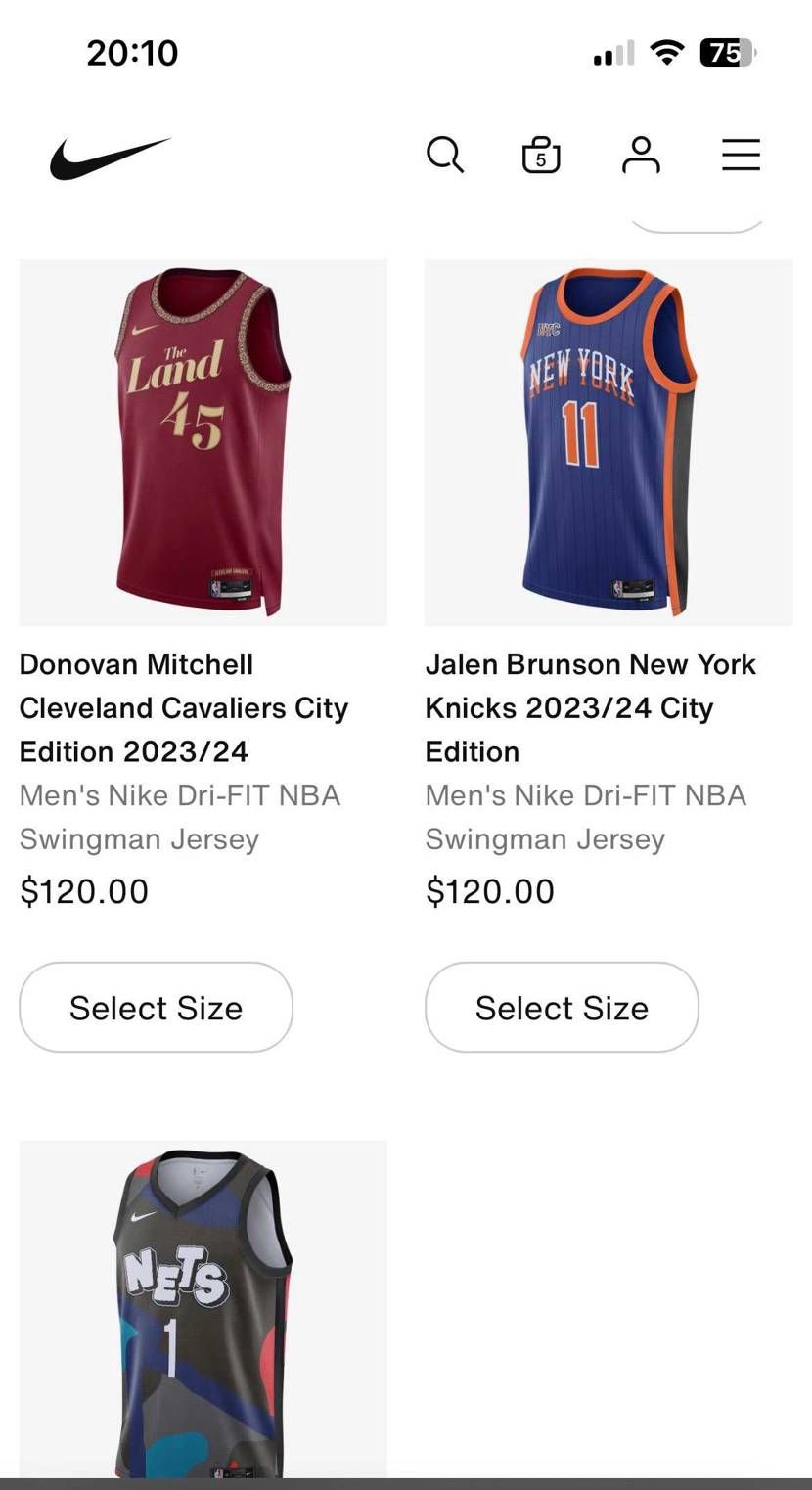Select Size for Jalen Brunson jersey

[x=562, y=1008]
